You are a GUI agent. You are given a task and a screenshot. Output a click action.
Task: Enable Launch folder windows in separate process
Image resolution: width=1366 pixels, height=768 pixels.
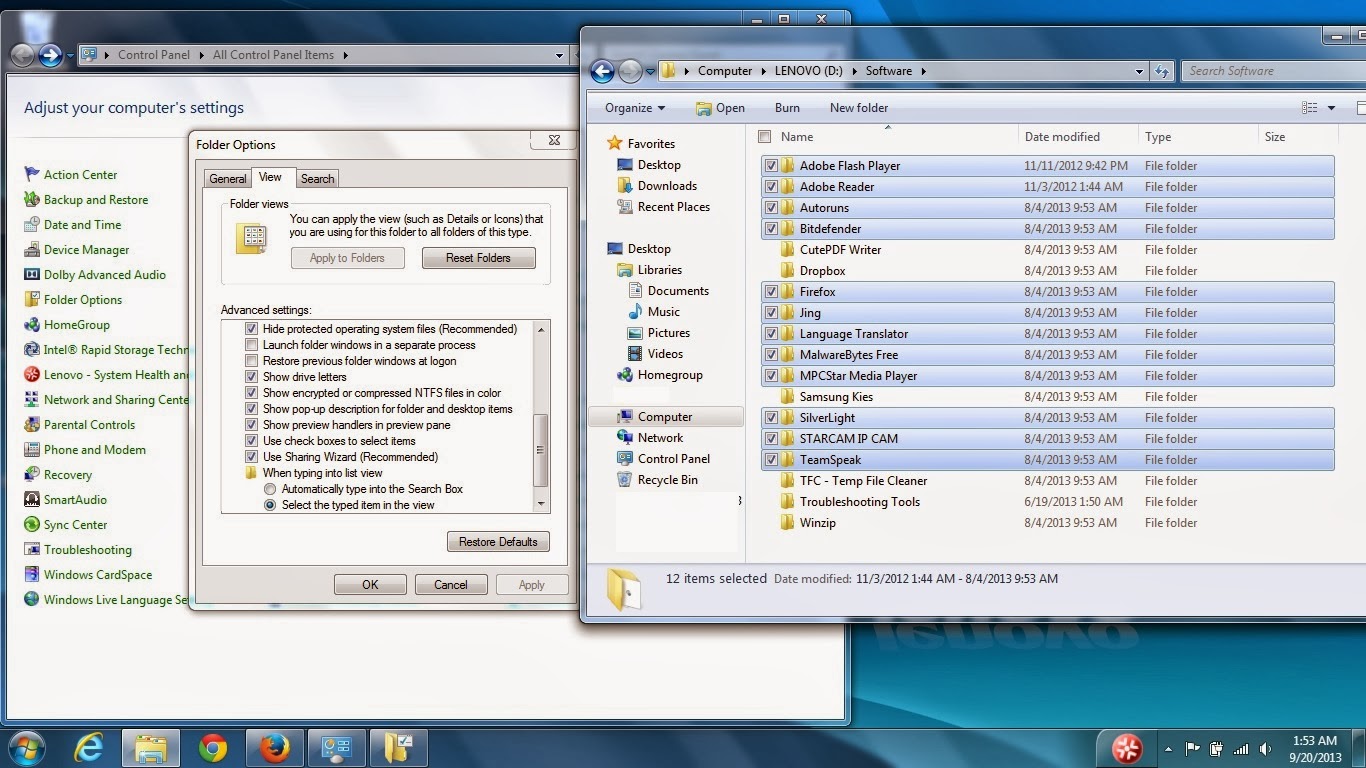click(252, 345)
